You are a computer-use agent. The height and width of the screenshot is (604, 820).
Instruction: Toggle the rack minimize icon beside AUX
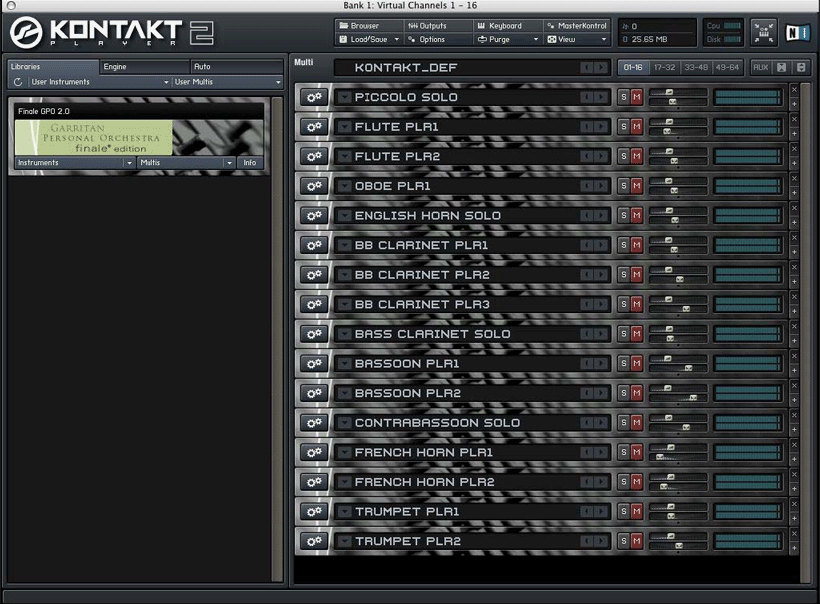pos(781,67)
